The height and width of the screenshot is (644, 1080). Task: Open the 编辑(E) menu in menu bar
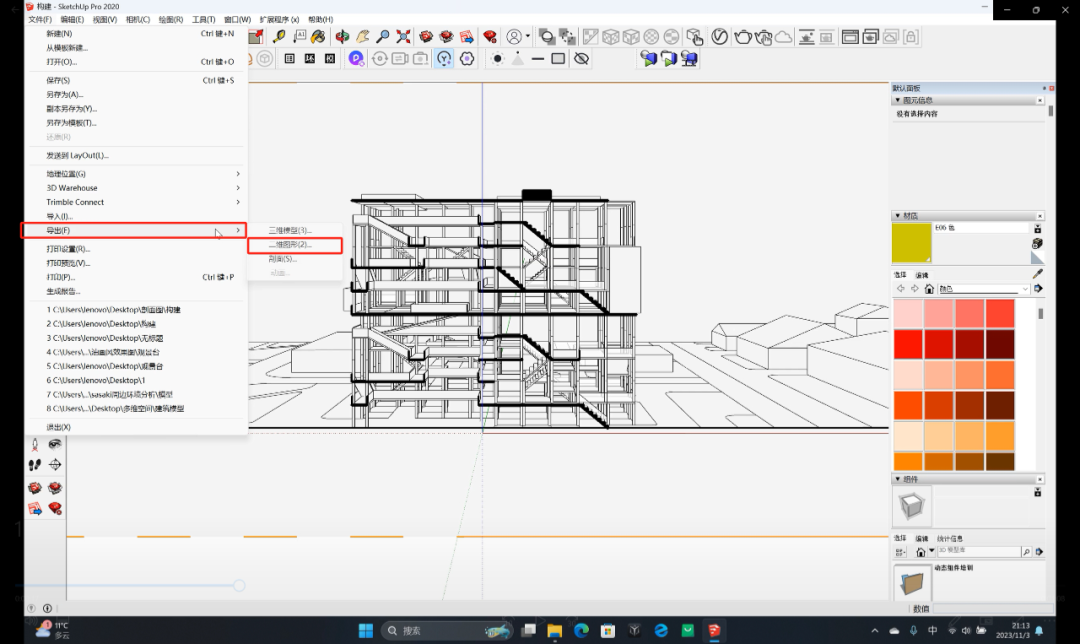[72, 19]
